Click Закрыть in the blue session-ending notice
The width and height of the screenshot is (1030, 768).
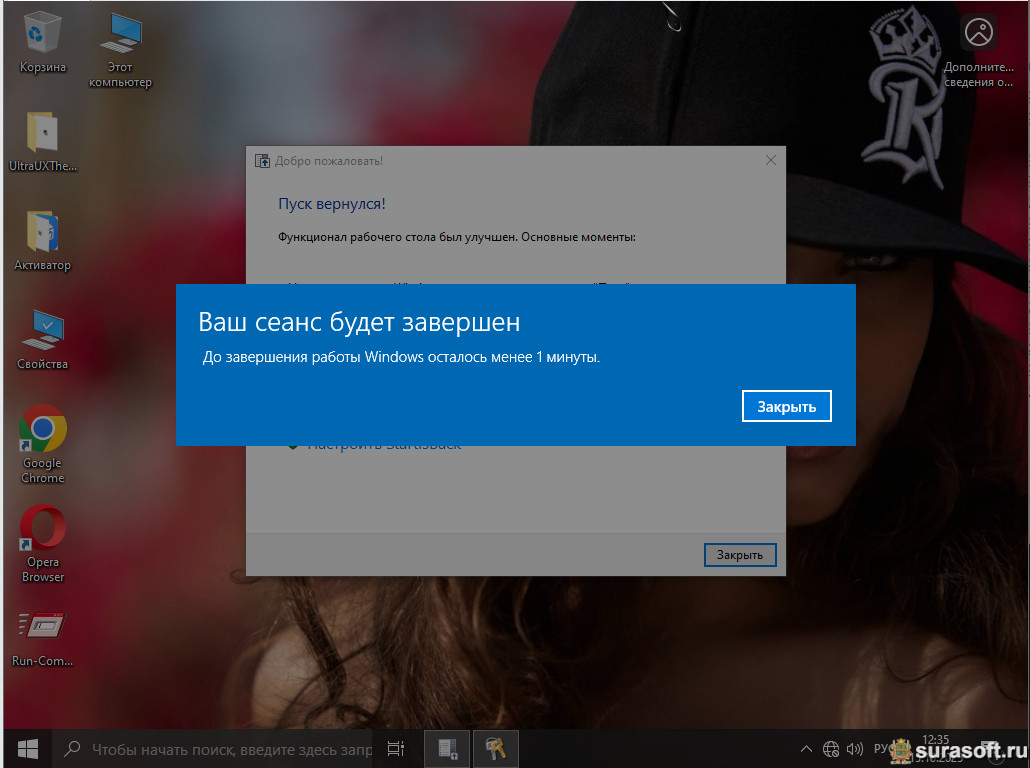(x=786, y=406)
